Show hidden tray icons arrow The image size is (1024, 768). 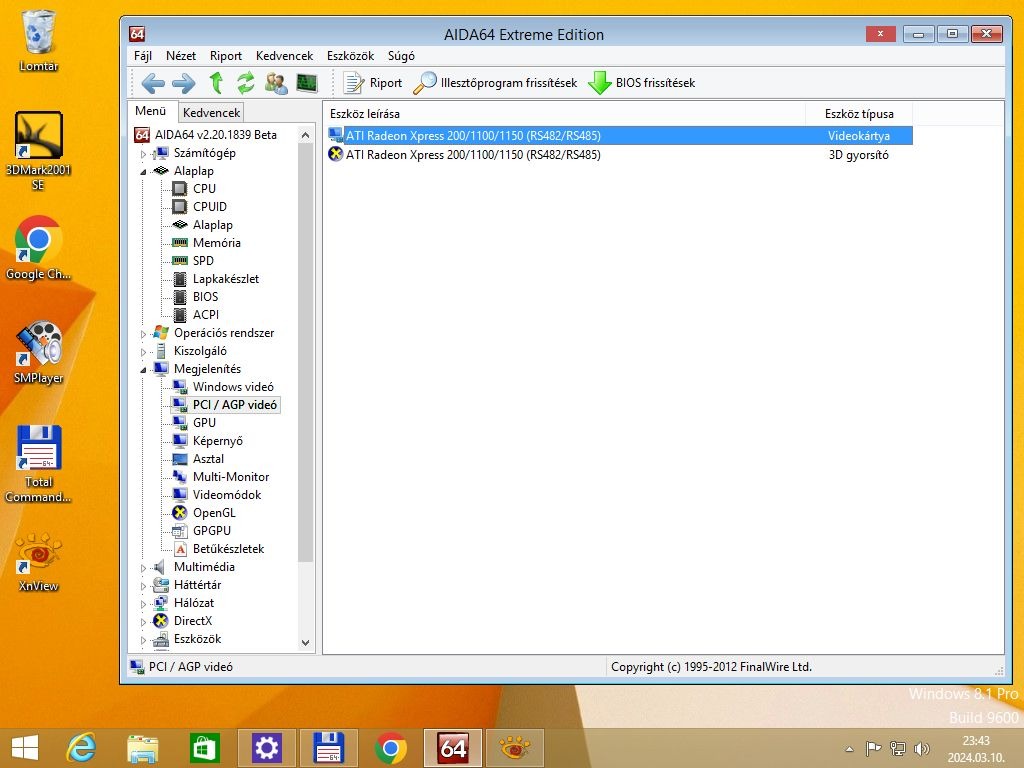849,749
